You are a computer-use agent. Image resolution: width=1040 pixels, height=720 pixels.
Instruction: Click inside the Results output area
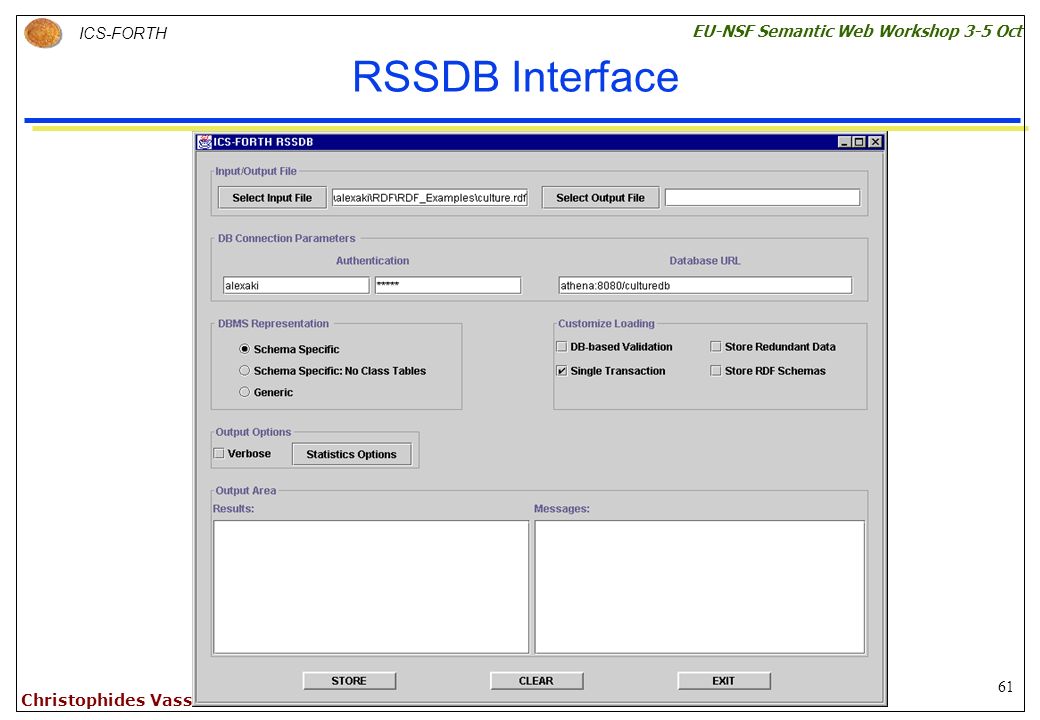pos(371,587)
